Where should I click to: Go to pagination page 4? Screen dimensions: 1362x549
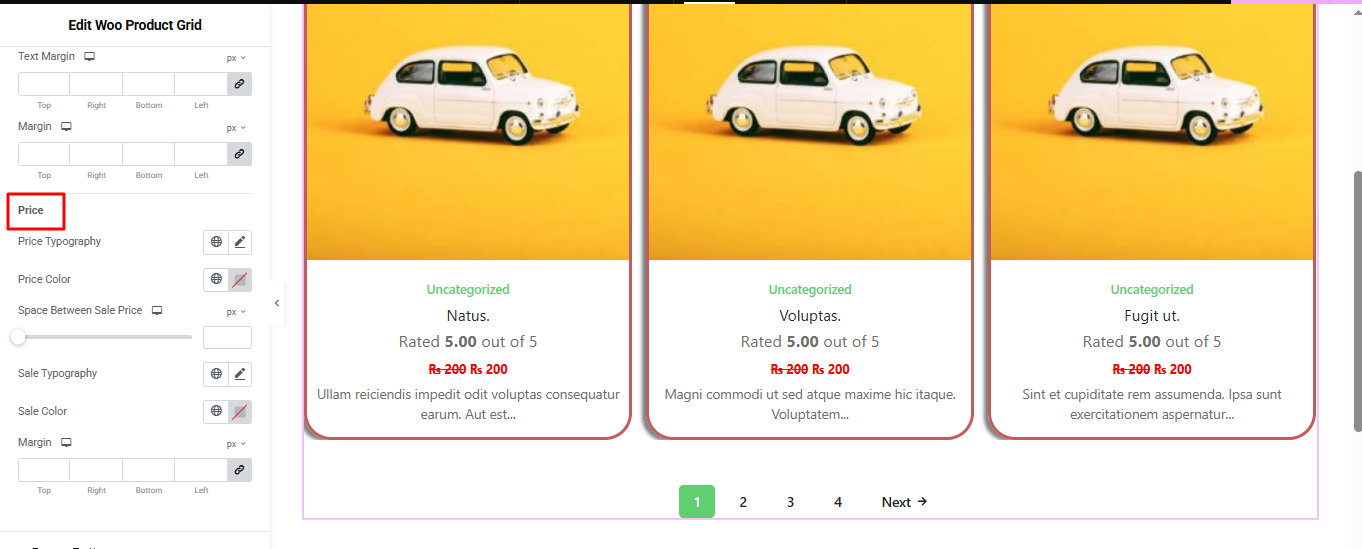(x=838, y=502)
